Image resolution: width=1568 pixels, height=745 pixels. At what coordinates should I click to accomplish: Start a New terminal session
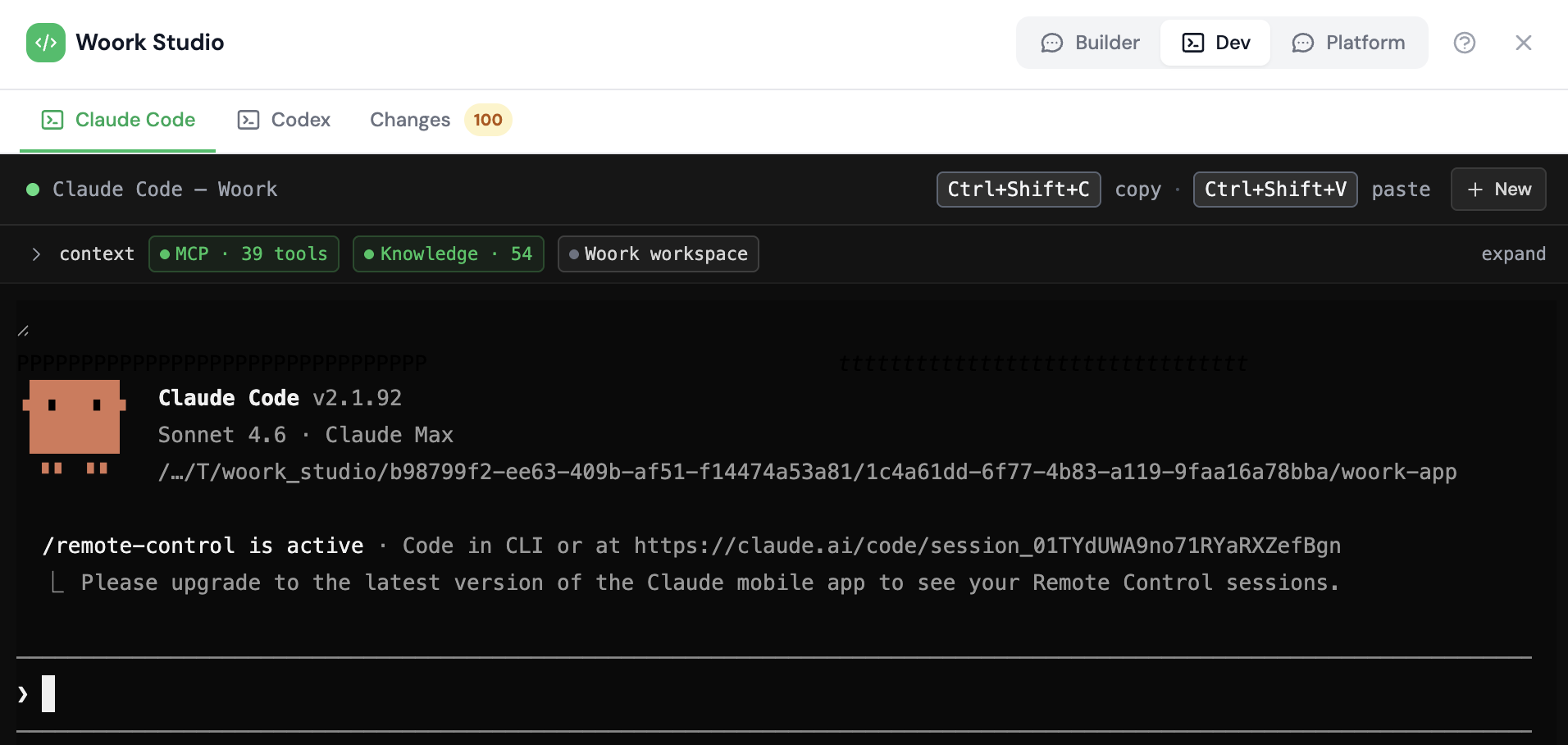pyautogui.click(x=1498, y=190)
